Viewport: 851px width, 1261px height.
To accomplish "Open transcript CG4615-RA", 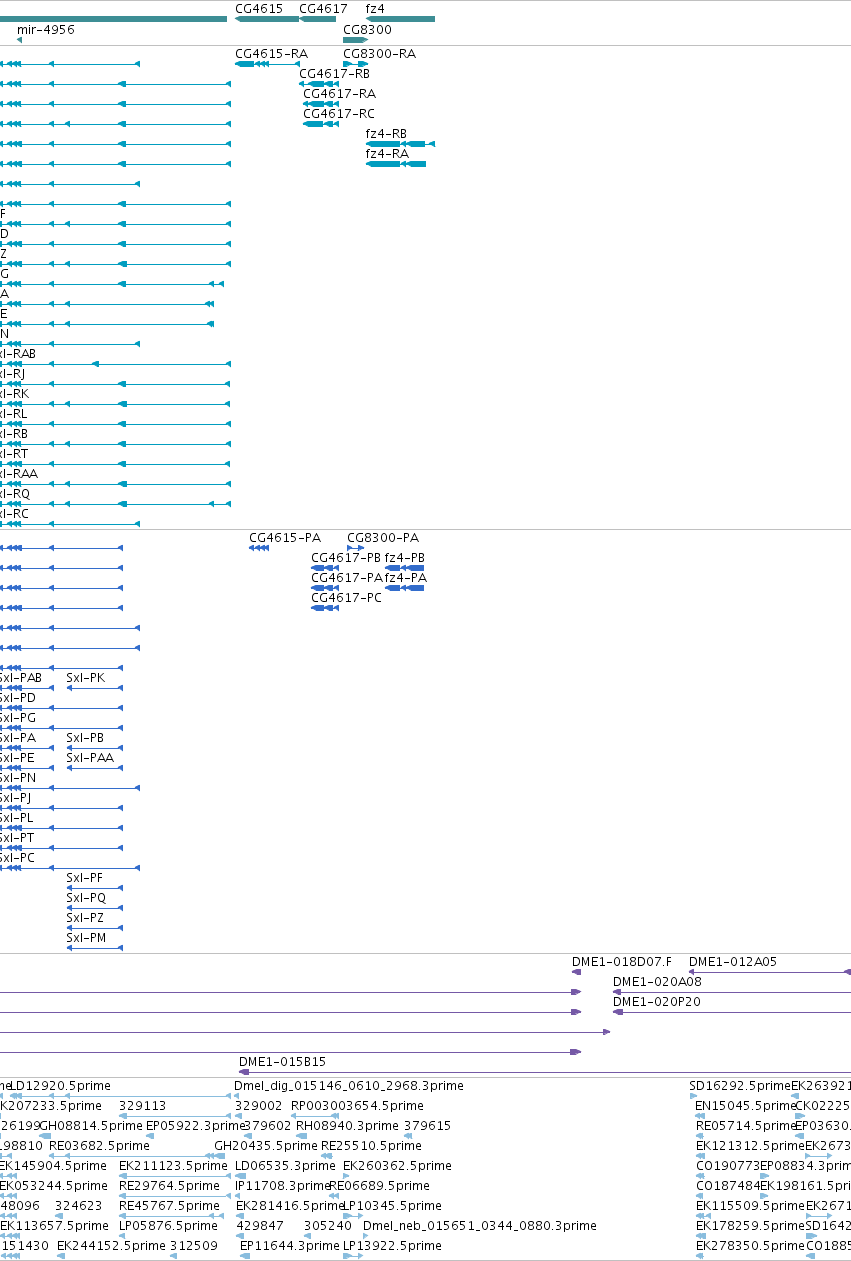I will (271, 54).
